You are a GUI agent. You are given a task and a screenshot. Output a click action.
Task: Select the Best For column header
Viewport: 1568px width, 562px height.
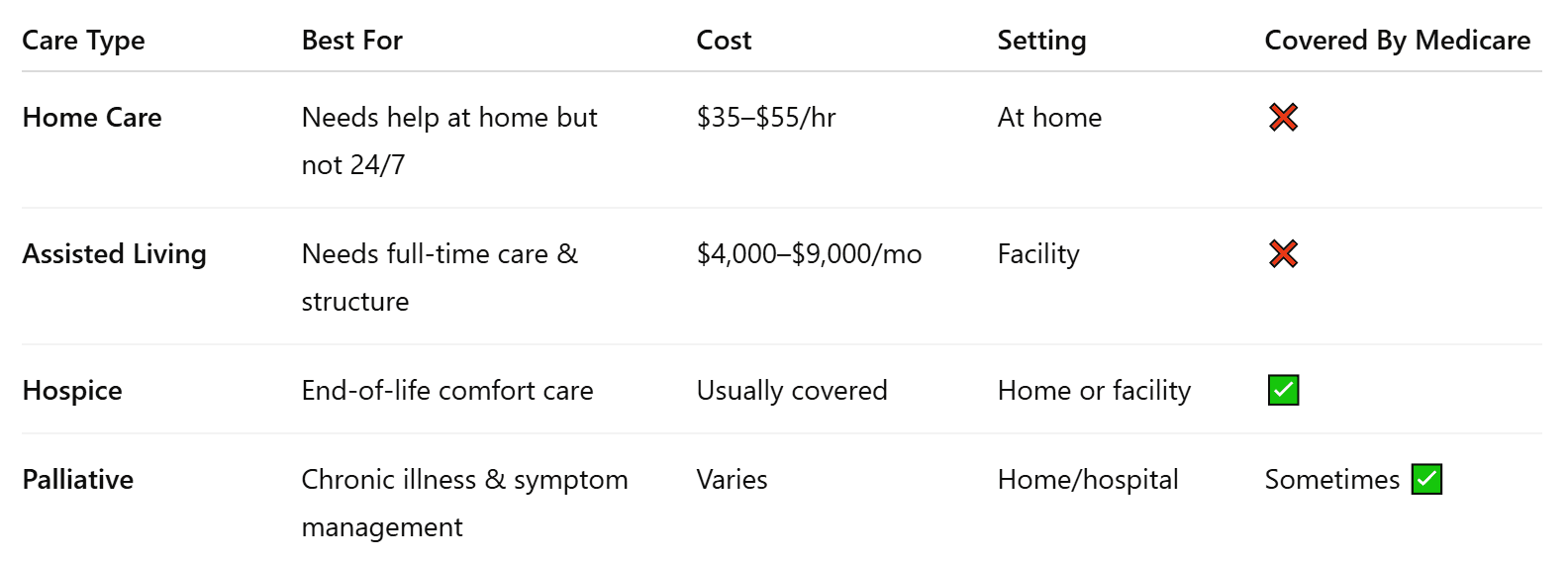pos(351,41)
